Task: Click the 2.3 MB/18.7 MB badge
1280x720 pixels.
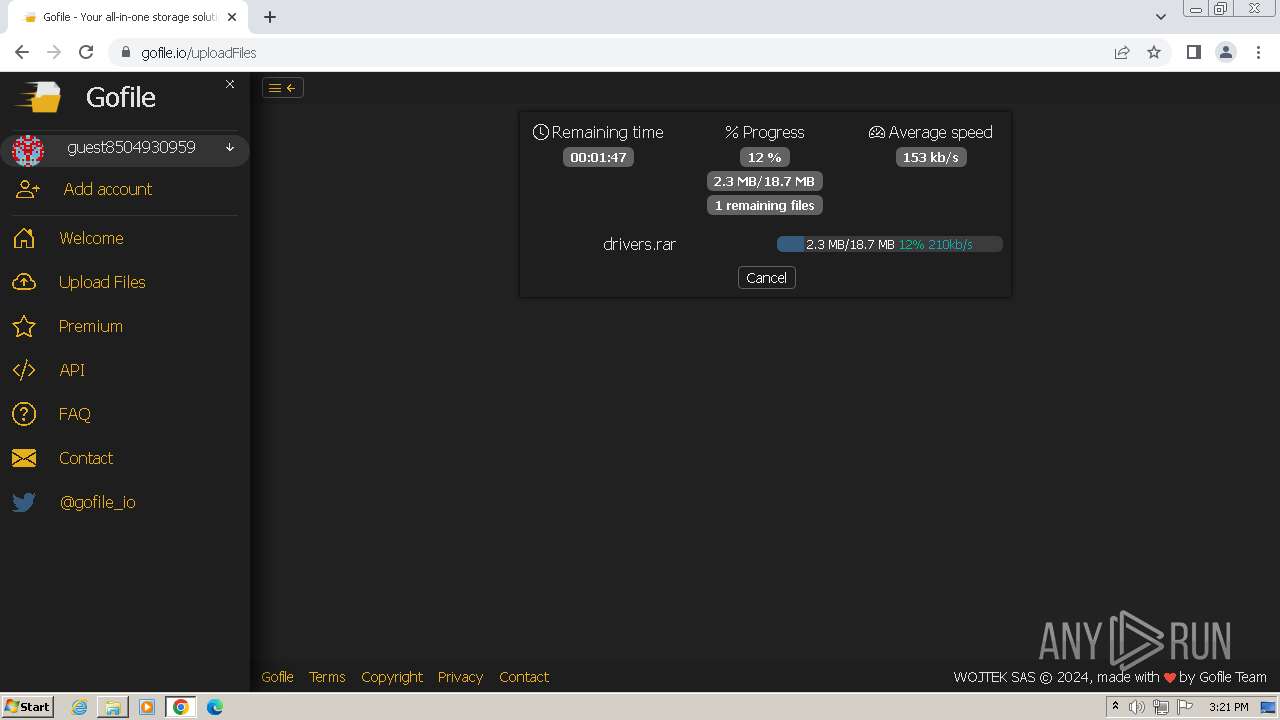Action: pyautogui.click(x=765, y=181)
